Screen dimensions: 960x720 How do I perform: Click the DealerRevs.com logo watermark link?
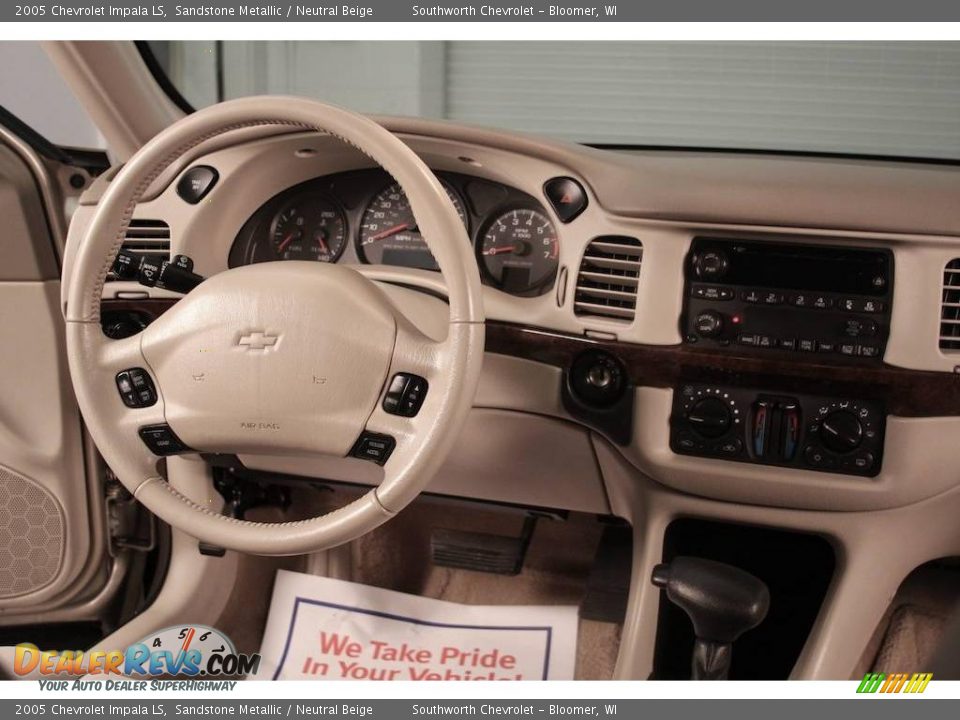[x=136, y=659]
